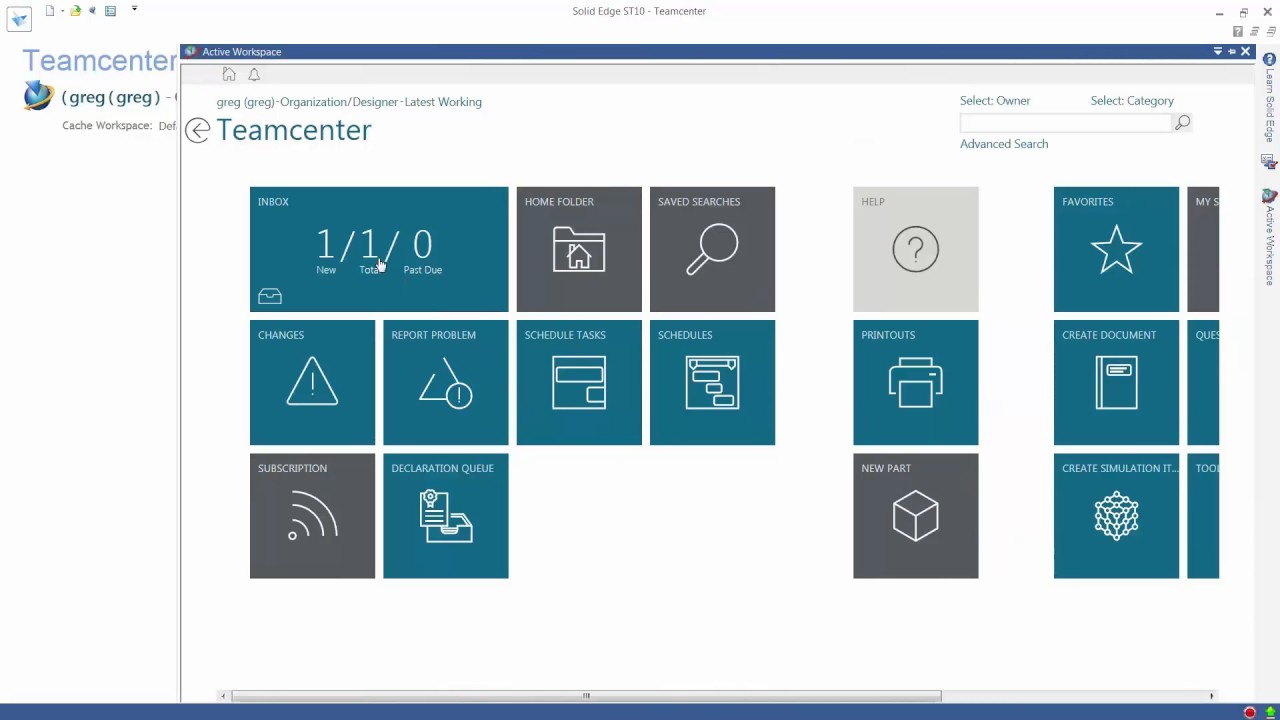Open the Create Simulation Item tile

(1116, 516)
